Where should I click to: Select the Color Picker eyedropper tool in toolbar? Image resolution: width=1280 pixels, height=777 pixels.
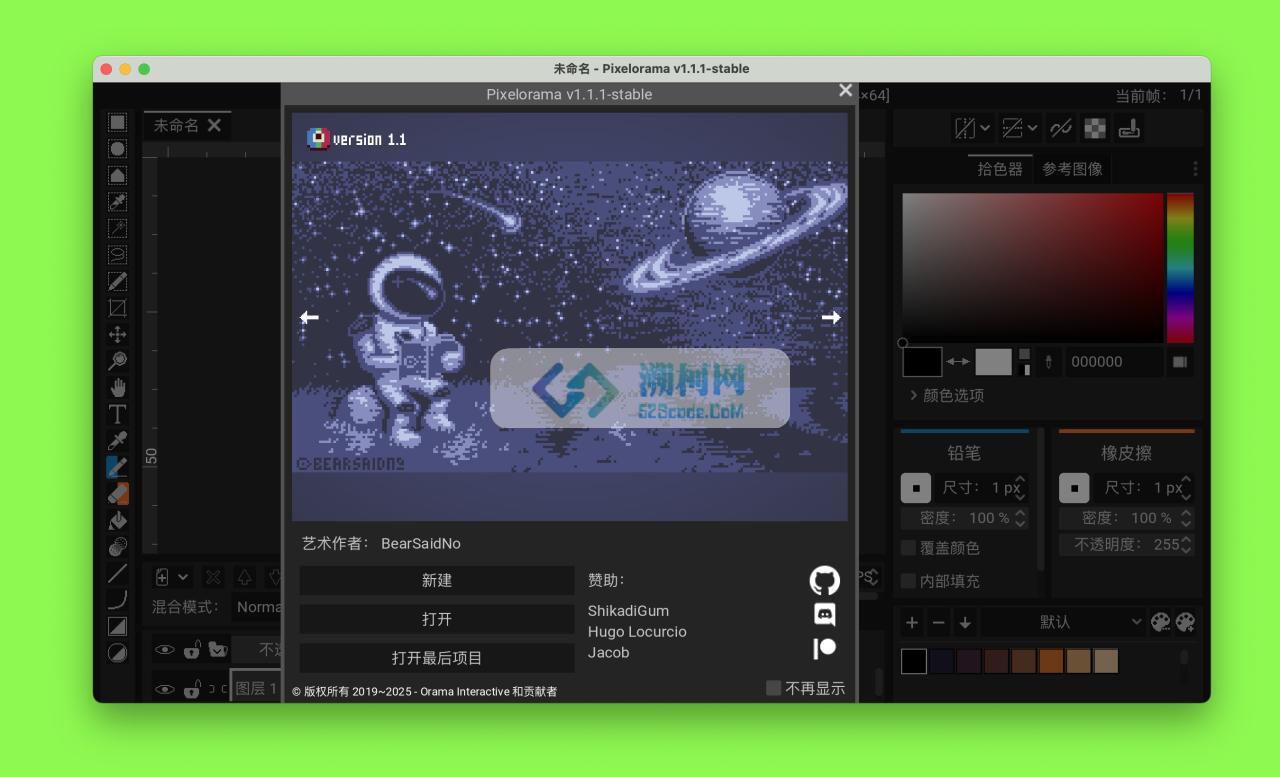[x=117, y=441]
